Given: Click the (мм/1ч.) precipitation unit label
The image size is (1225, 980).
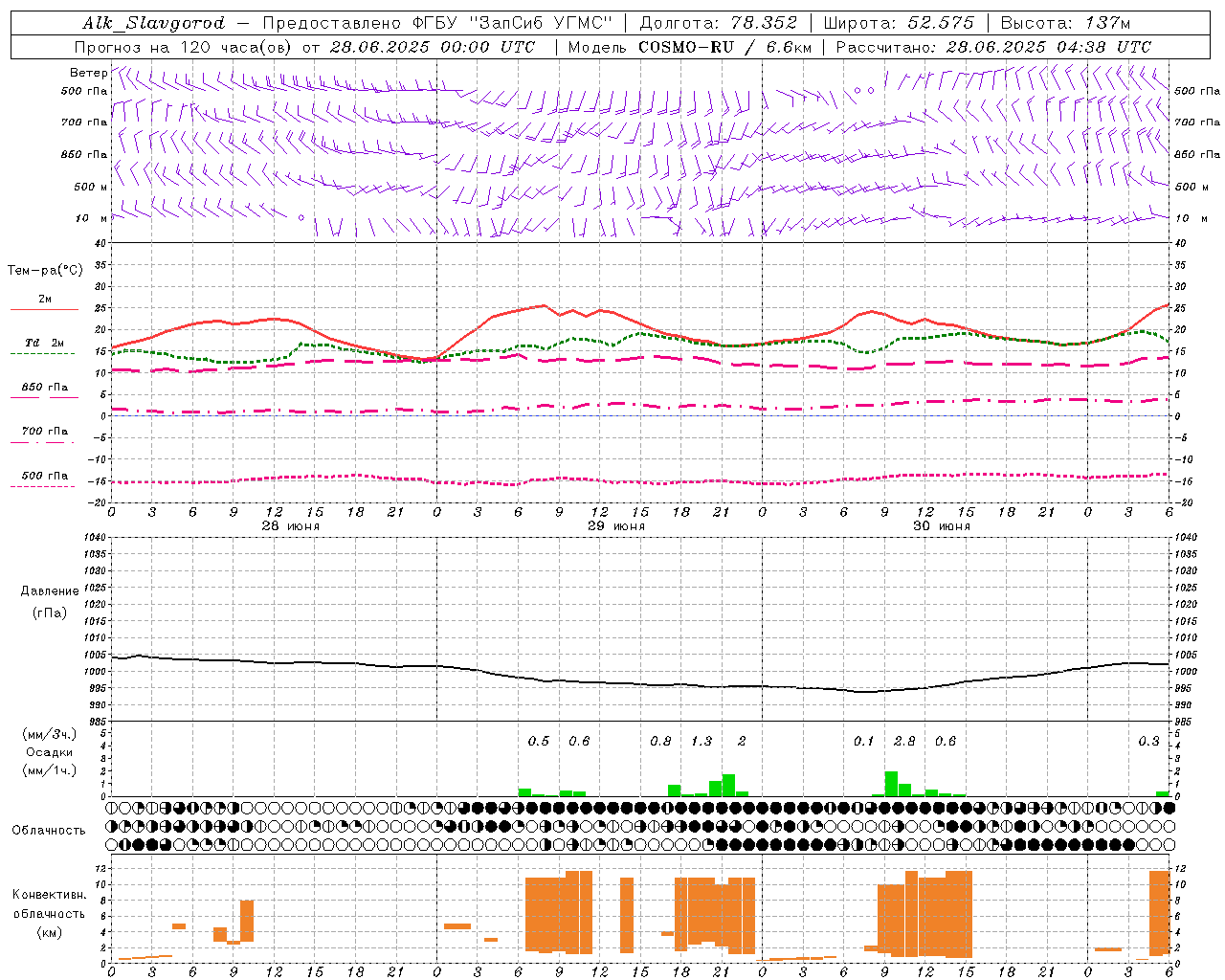Looking at the screenshot, I should point(48,770).
